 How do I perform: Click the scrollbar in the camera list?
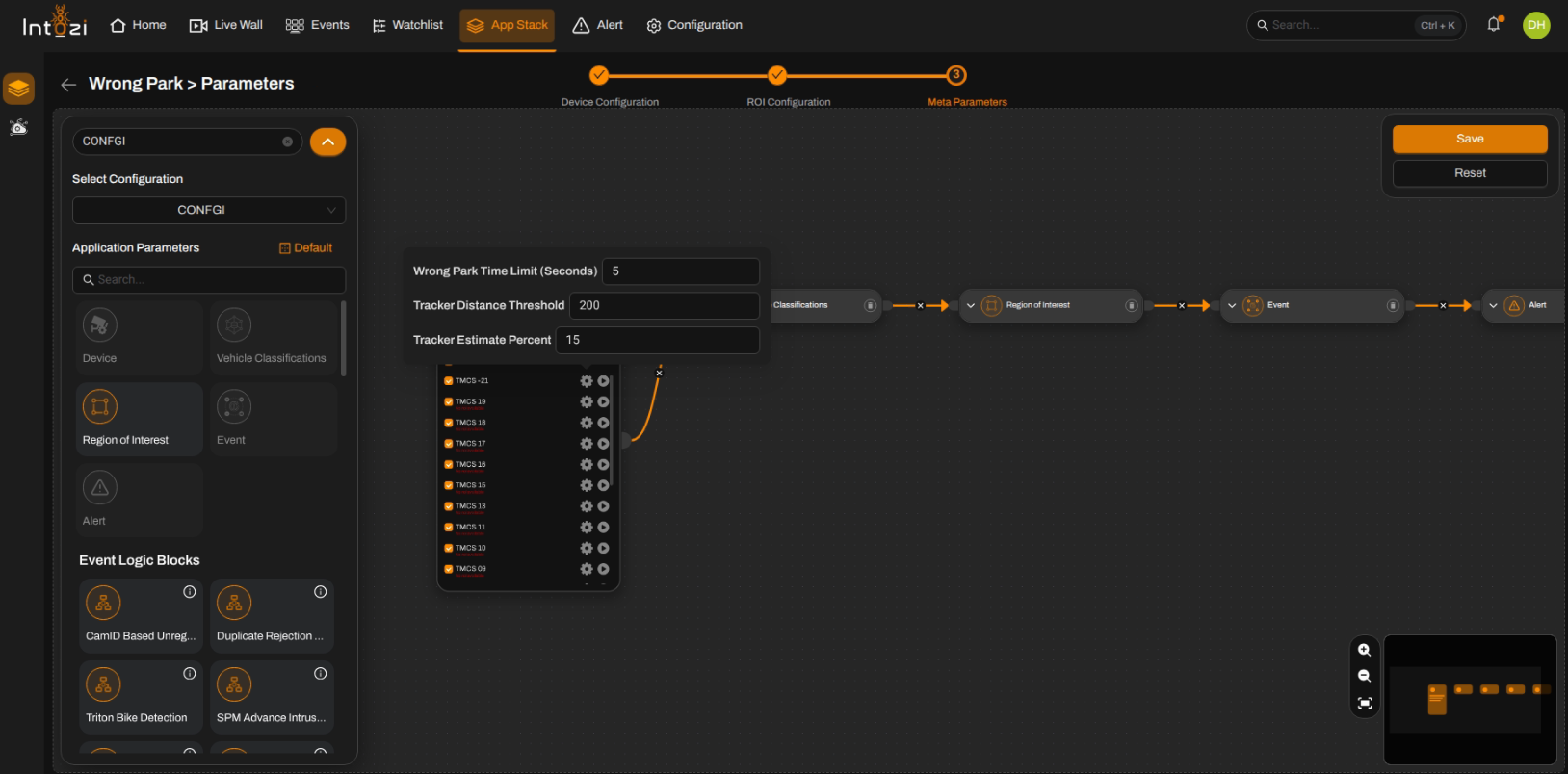point(613,428)
